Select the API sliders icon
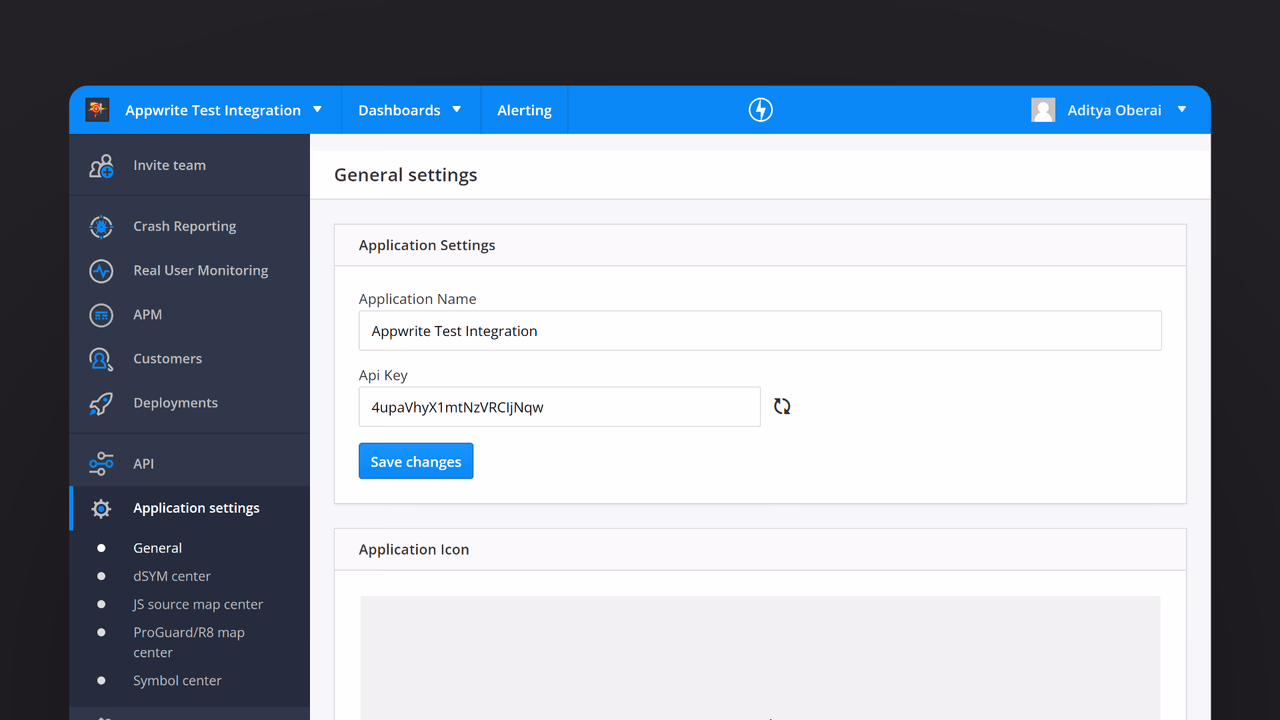Image resolution: width=1280 pixels, height=720 pixels. tap(101, 463)
